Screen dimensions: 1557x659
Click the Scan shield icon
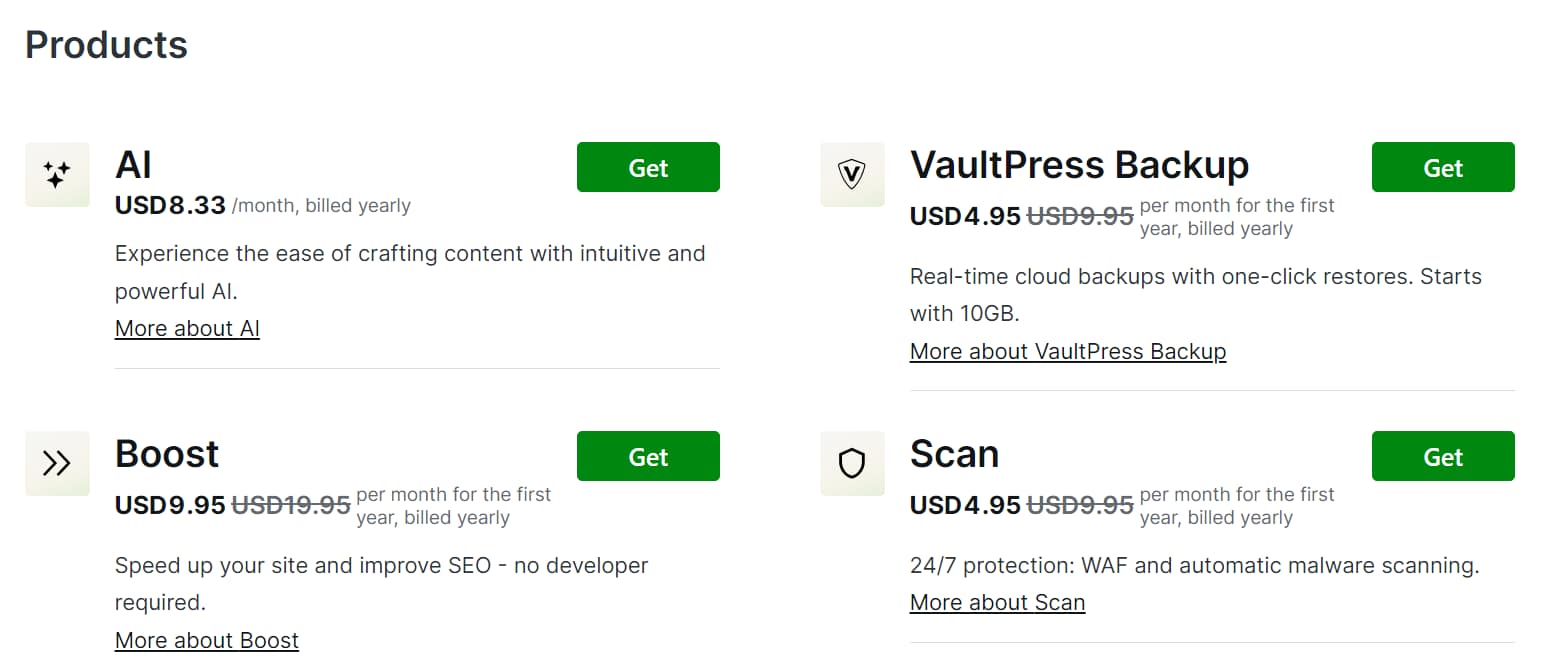(x=852, y=463)
